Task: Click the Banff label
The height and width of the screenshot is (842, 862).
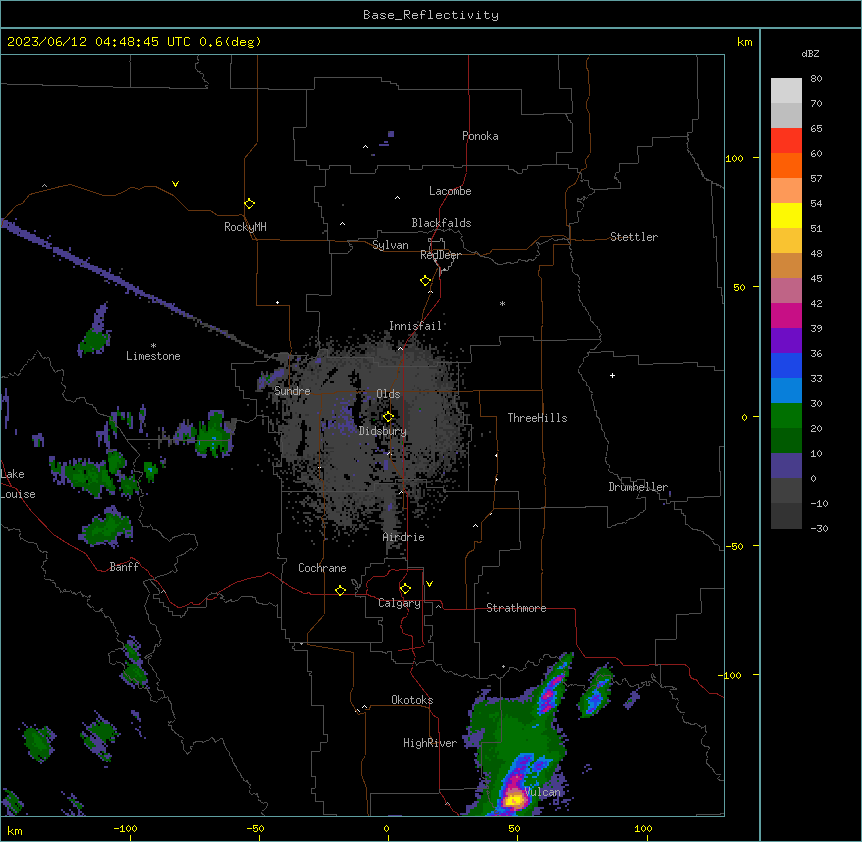Action: point(124,567)
